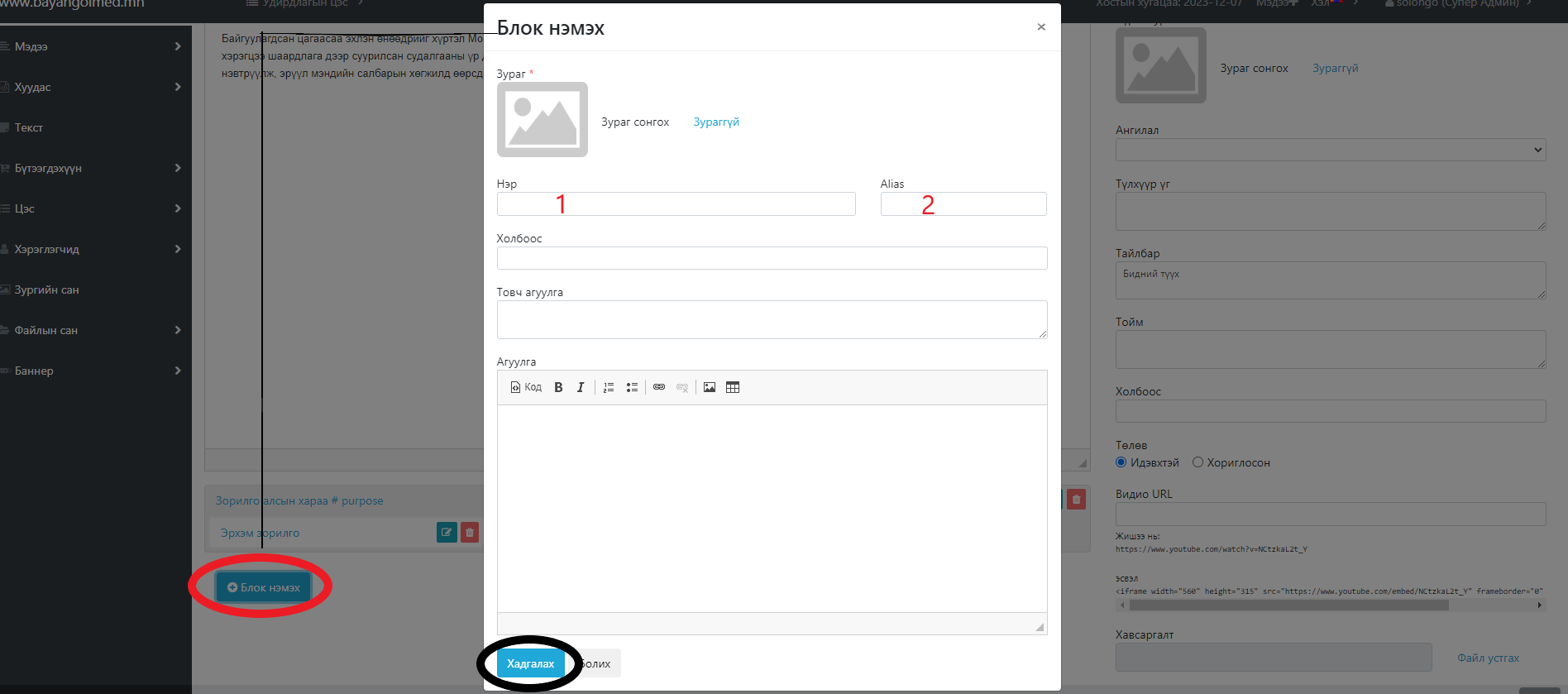This screenshot has height=694, width=1568.
Task: Click the insert image icon in the editor toolbar
Action: point(710,387)
